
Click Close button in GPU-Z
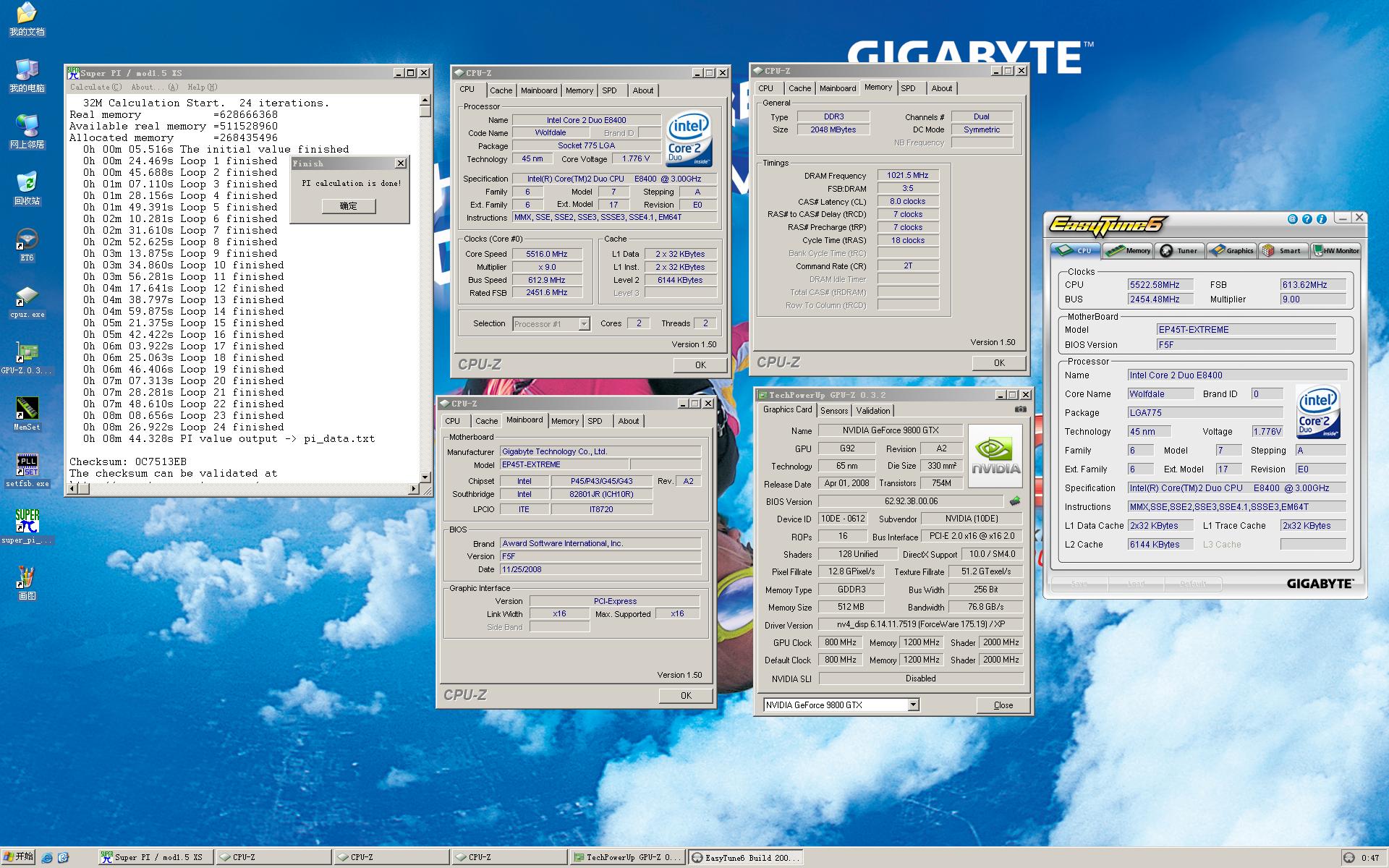coord(1003,705)
